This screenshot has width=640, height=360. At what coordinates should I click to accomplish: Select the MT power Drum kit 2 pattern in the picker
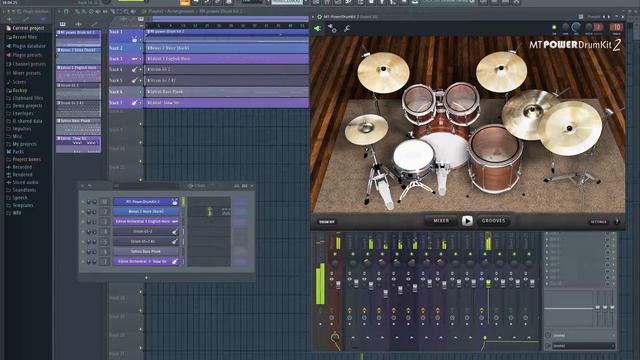78,38
